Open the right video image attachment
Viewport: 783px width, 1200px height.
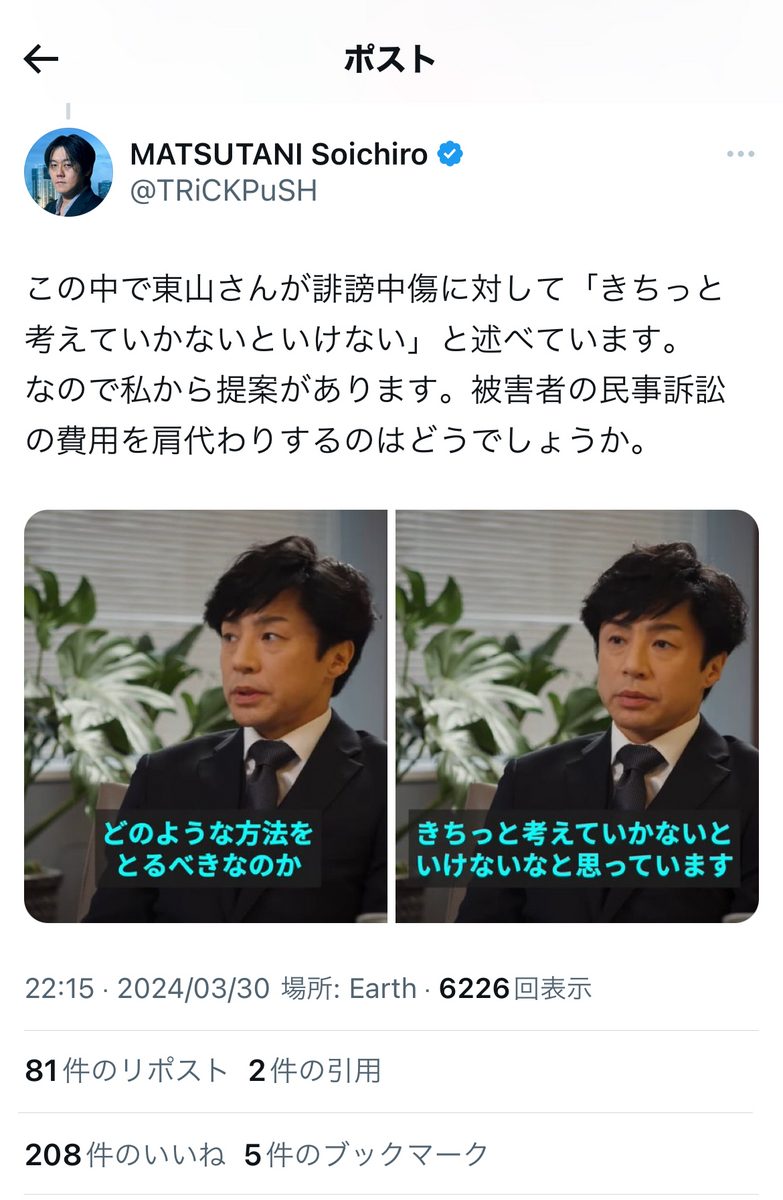pos(577,716)
